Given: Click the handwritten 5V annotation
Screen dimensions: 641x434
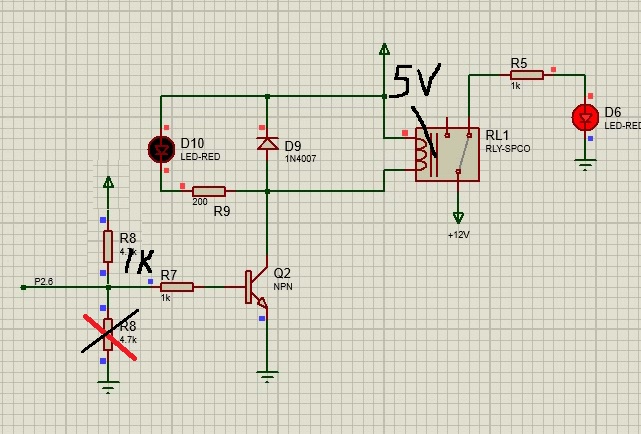Looking at the screenshot, I should coord(414,84).
